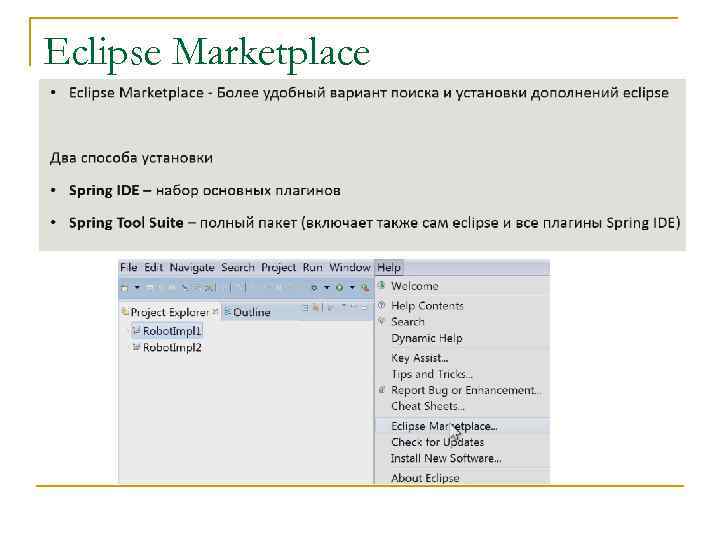Screen dimensions: 720x540
Task: Click the RobotImpl2 project icon
Action: (136, 347)
